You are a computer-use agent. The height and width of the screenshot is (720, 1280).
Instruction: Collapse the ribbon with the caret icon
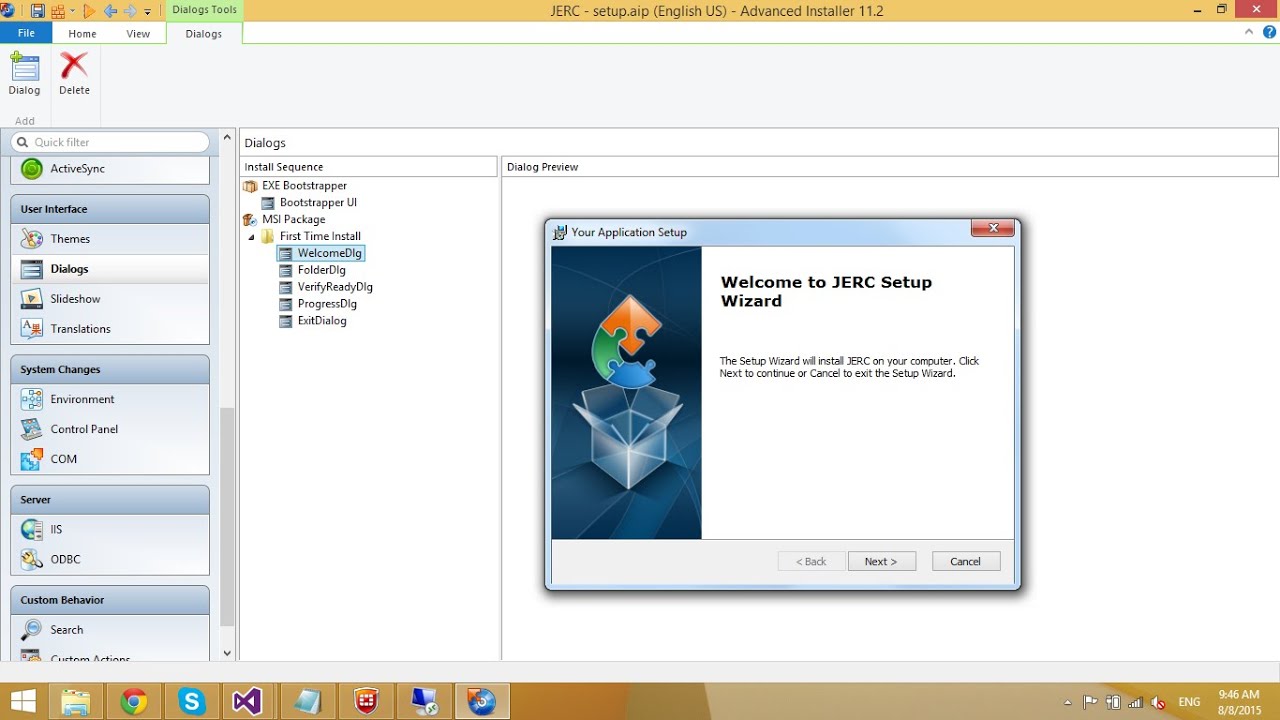tap(1249, 32)
